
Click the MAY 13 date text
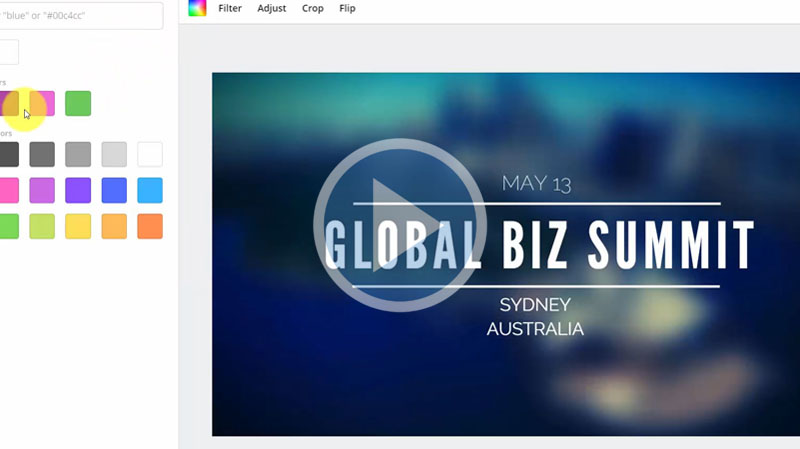[x=536, y=183]
